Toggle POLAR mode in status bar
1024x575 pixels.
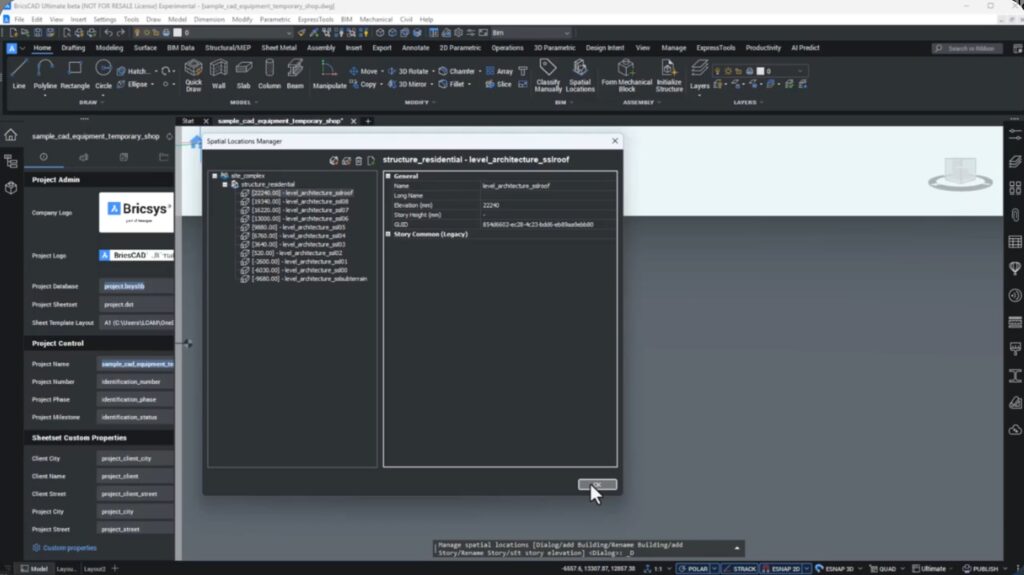click(693, 568)
